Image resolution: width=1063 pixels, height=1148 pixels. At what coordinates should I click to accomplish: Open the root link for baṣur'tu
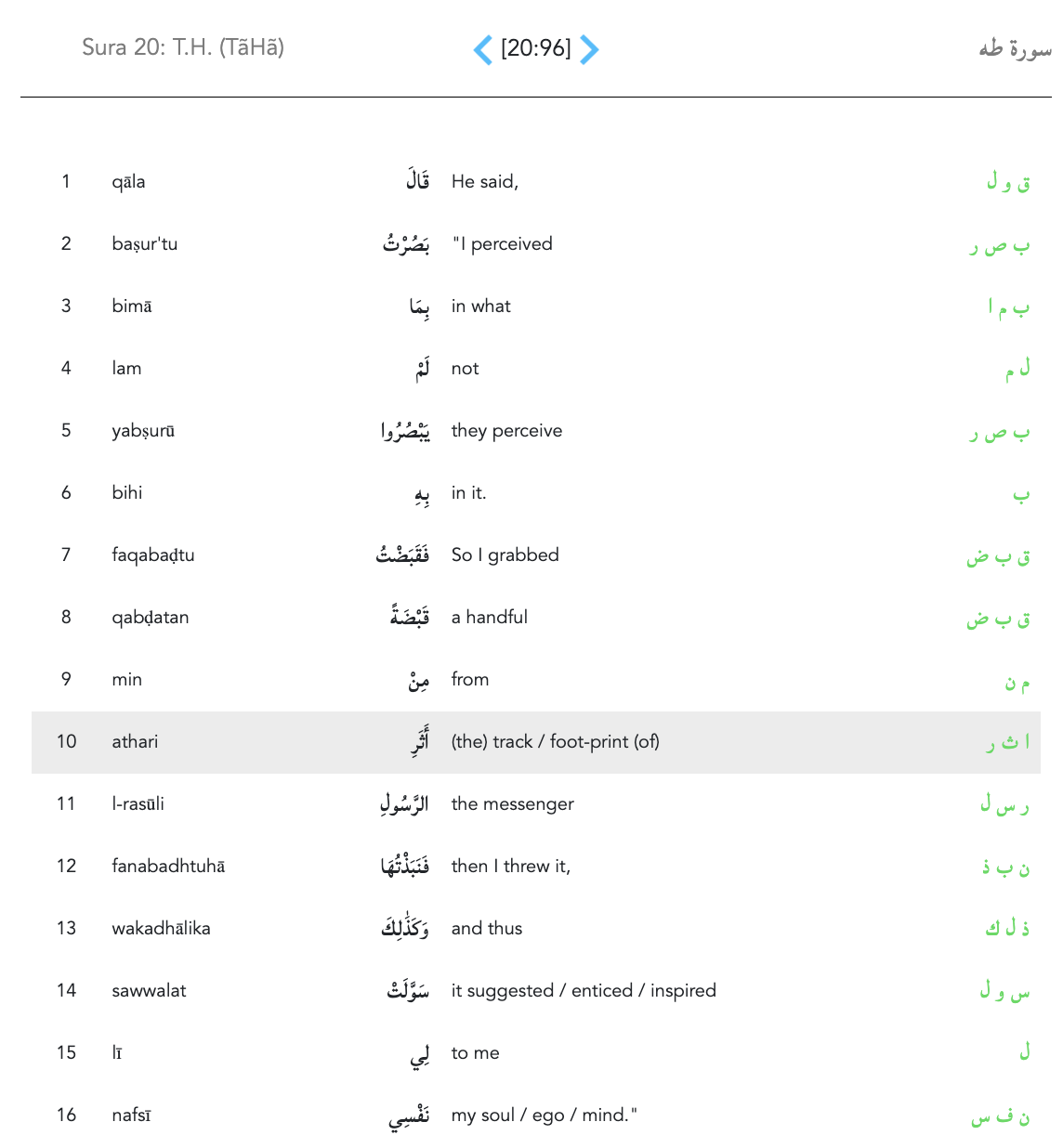point(1000,245)
